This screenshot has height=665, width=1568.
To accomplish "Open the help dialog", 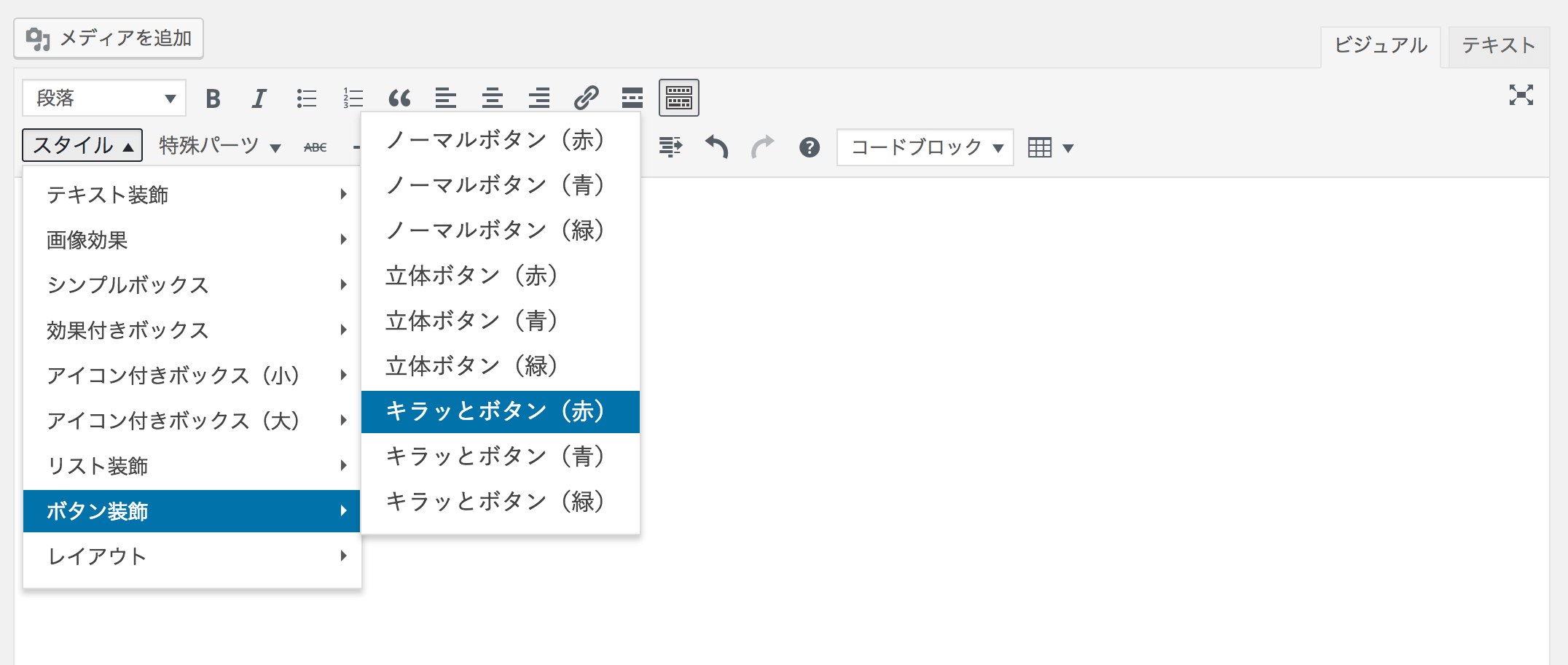I will pos(809,147).
